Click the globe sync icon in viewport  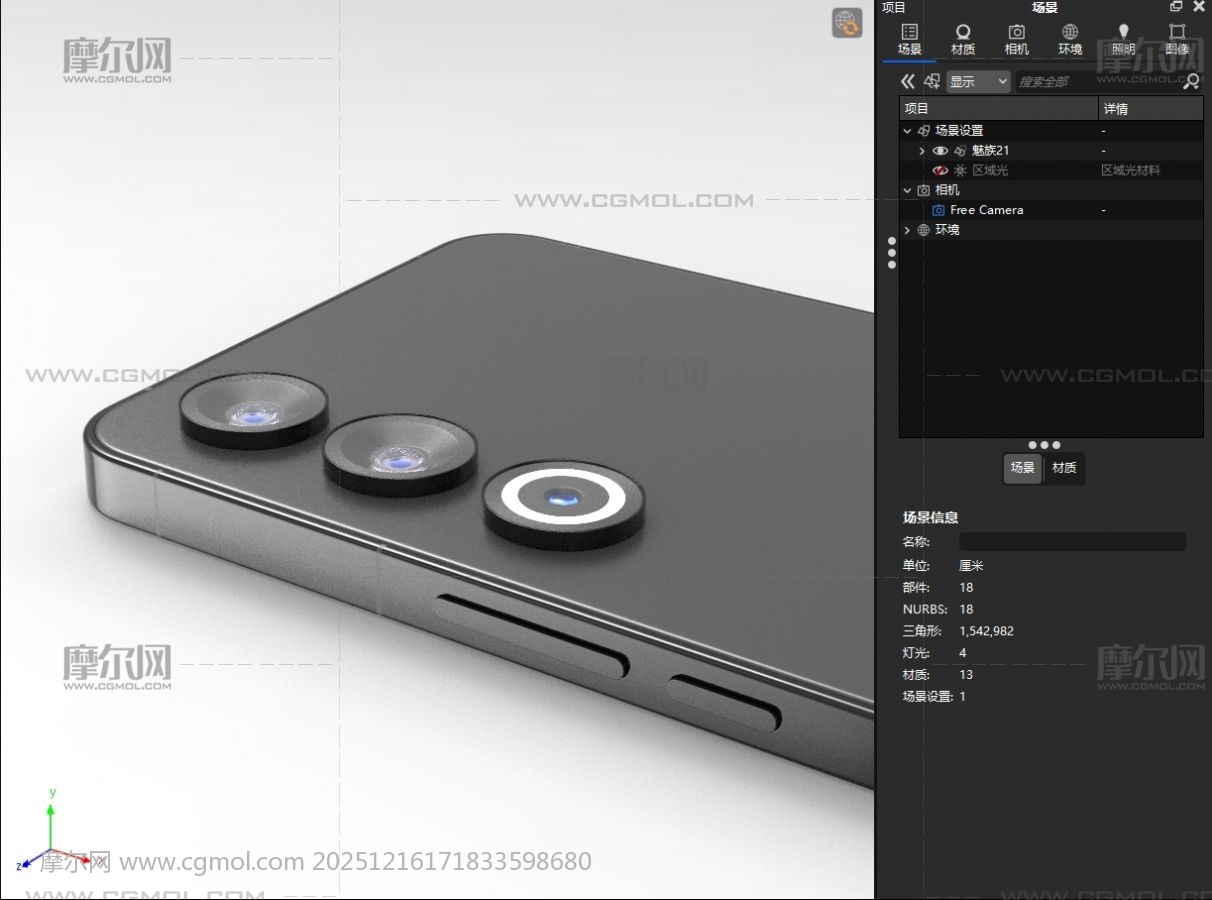click(847, 23)
